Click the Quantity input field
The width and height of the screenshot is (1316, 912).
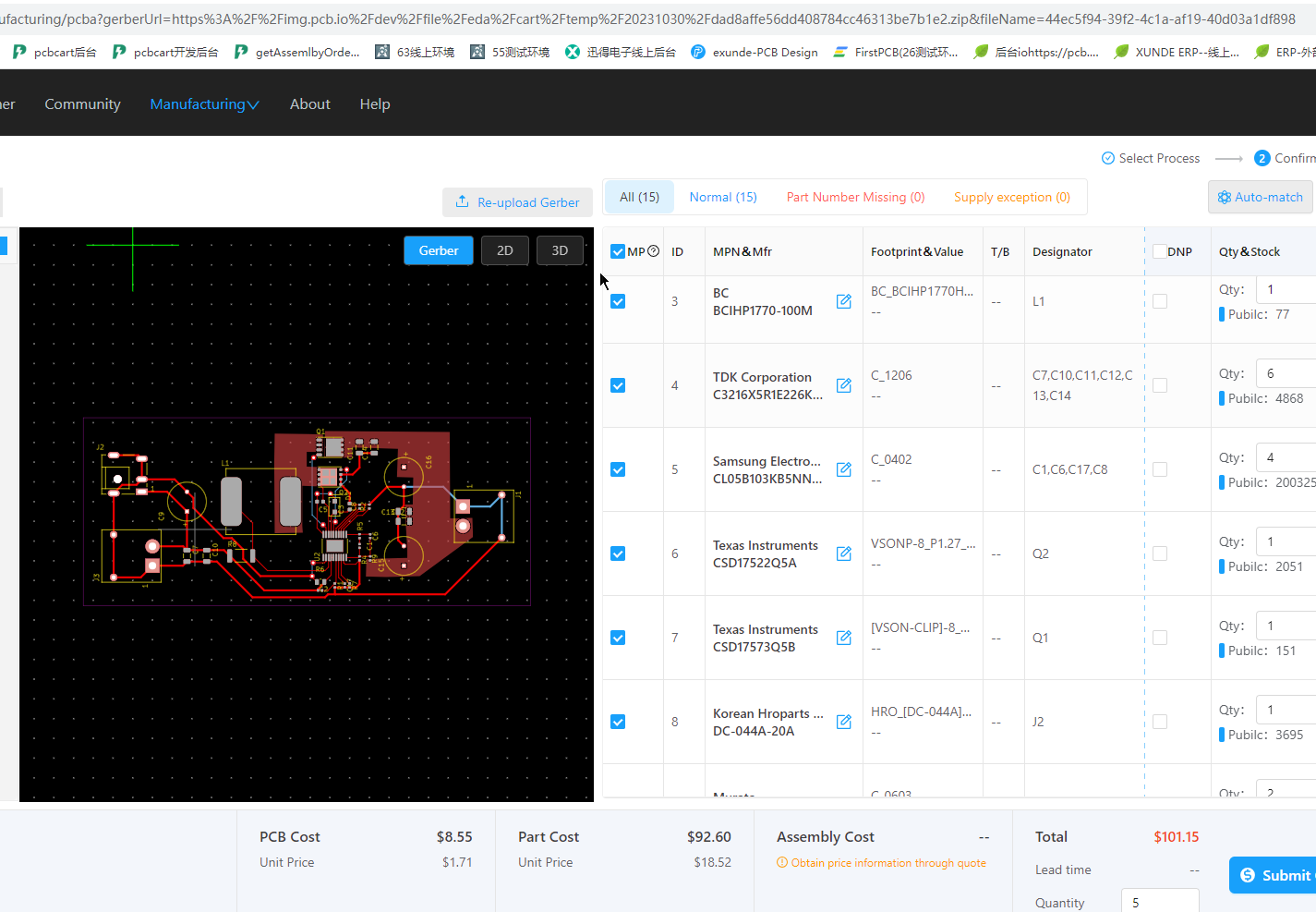tap(1160, 902)
